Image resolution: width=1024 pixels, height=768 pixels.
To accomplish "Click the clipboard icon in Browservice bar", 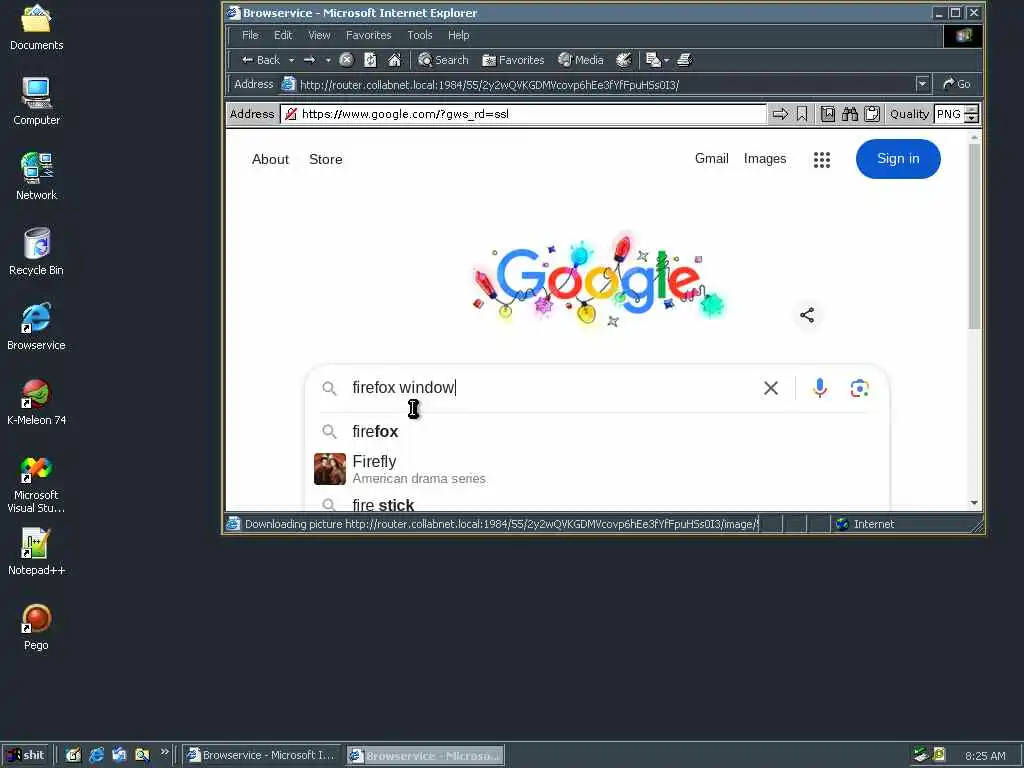I will tap(872, 114).
